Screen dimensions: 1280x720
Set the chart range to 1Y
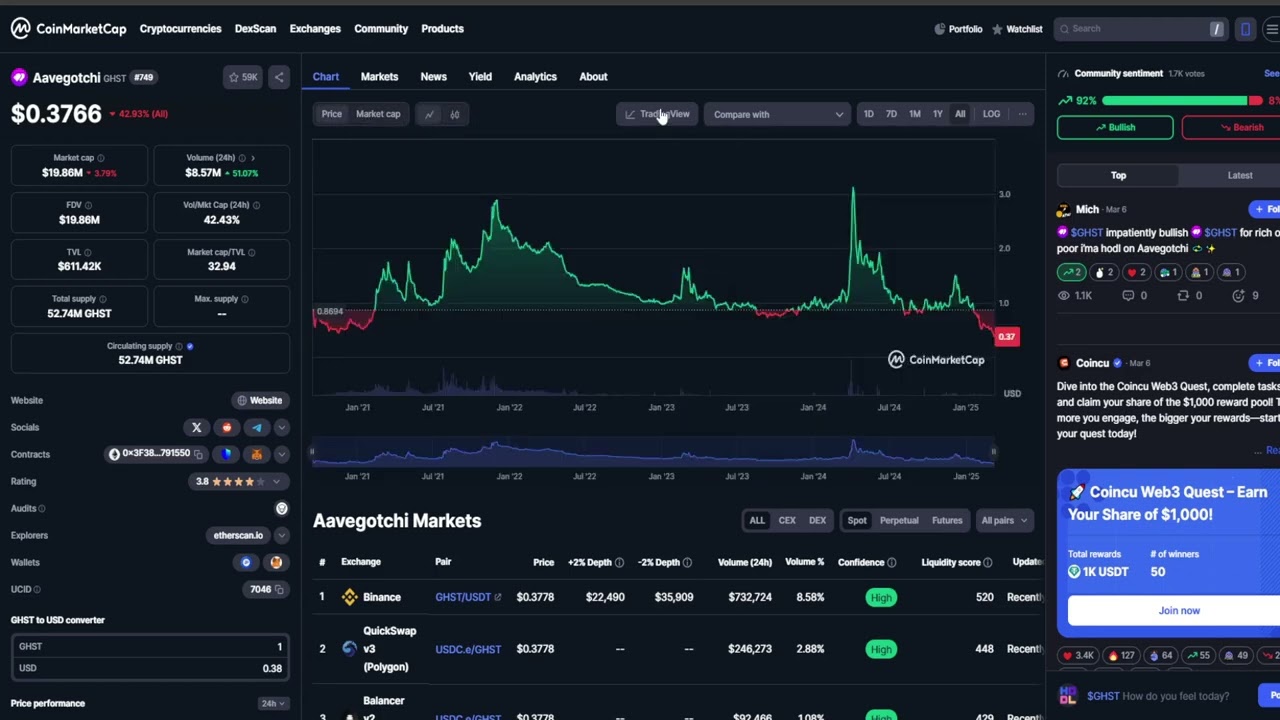click(937, 114)
